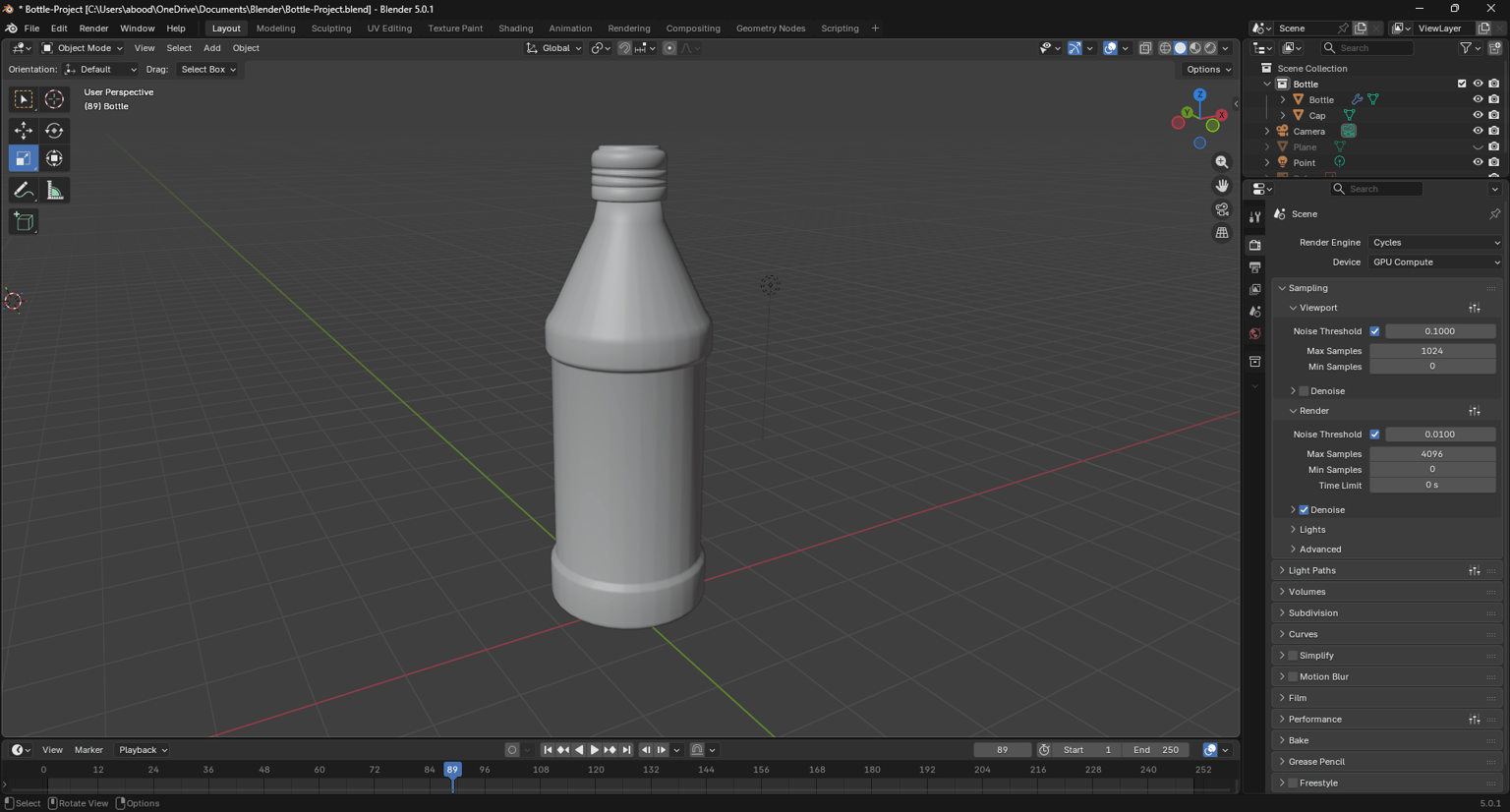Open the Marker menu in timeline
The height and width of the screenshot is (812, 1510).
[88, 750]
